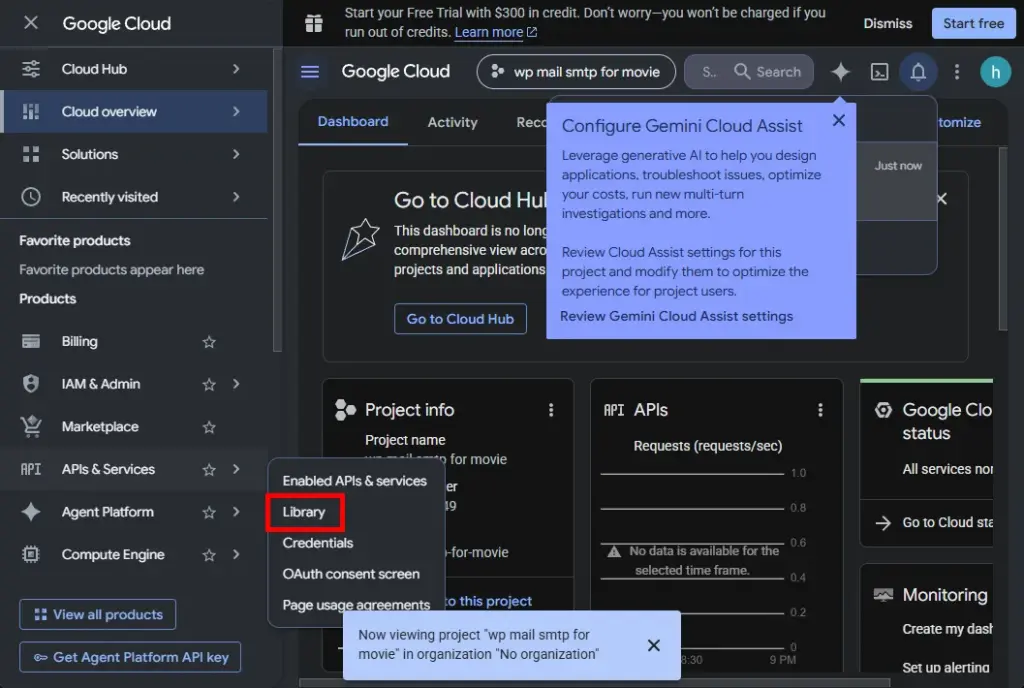Toggle the hamburger navigation menu
Image resolution: width=1024 pixels, height=688 pixels.
[310, 72]
